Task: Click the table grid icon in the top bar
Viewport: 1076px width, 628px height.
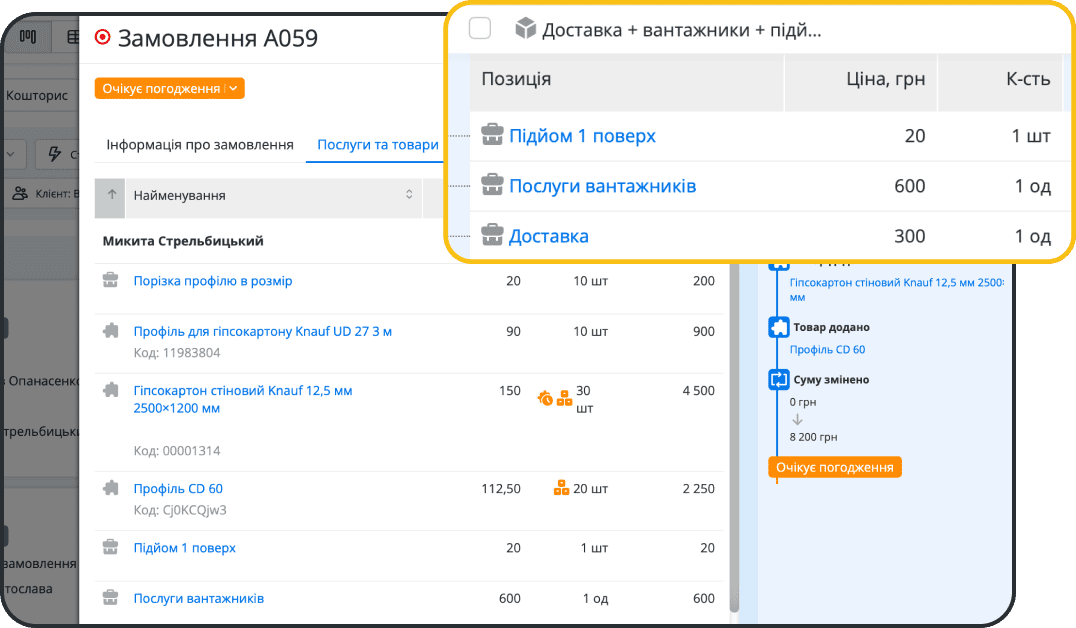Action: coord(72,36)
